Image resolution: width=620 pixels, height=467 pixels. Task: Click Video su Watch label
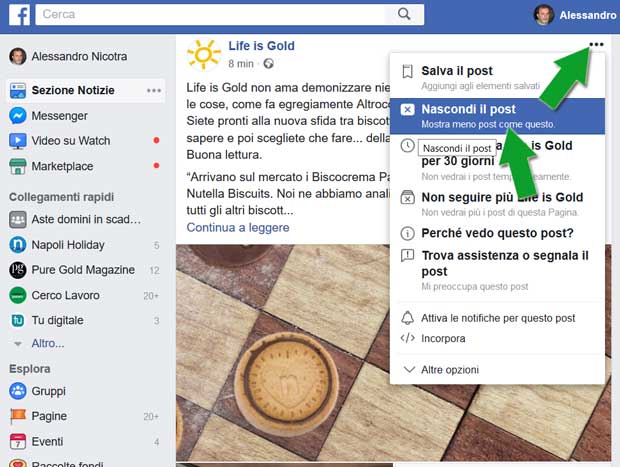(71, 141)
